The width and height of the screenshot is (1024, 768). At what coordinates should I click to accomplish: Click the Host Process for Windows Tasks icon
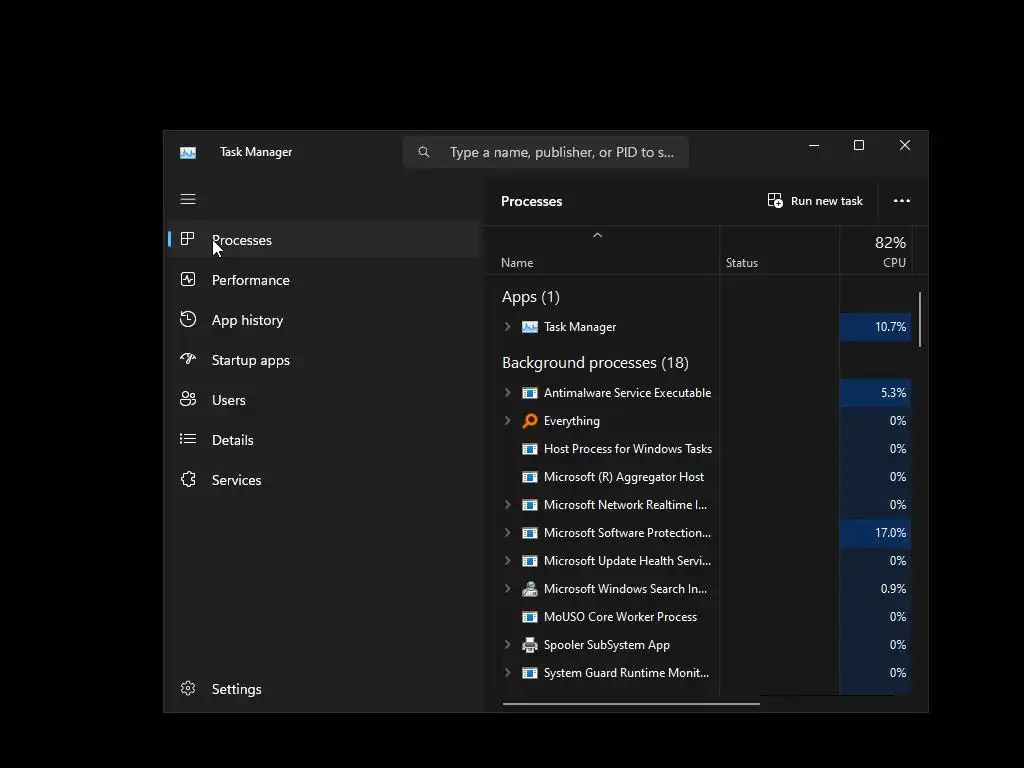[530, 449]
